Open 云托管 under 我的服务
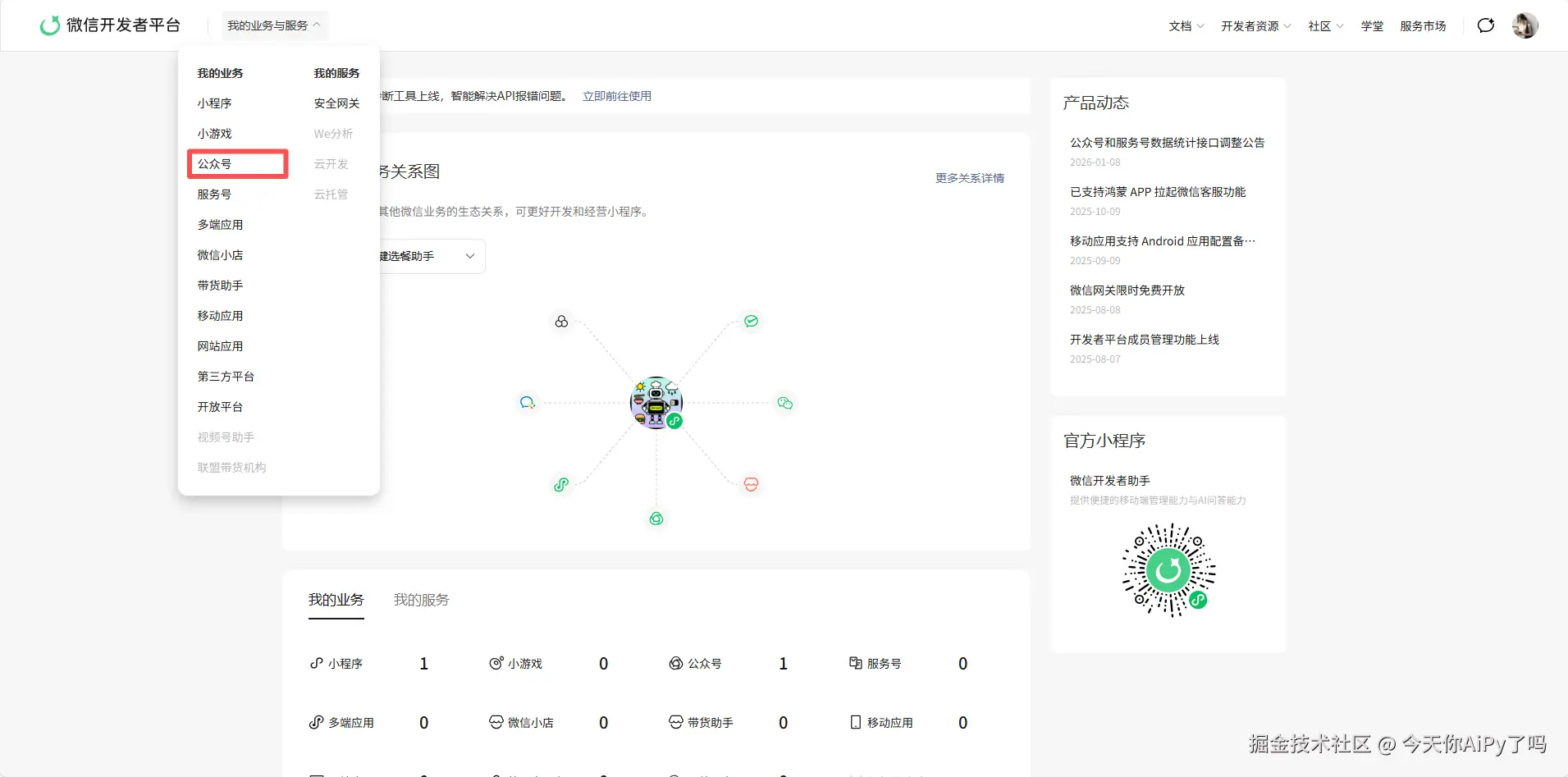The height and width of the screenshot is (777, 1568). [x=331, y=194]
